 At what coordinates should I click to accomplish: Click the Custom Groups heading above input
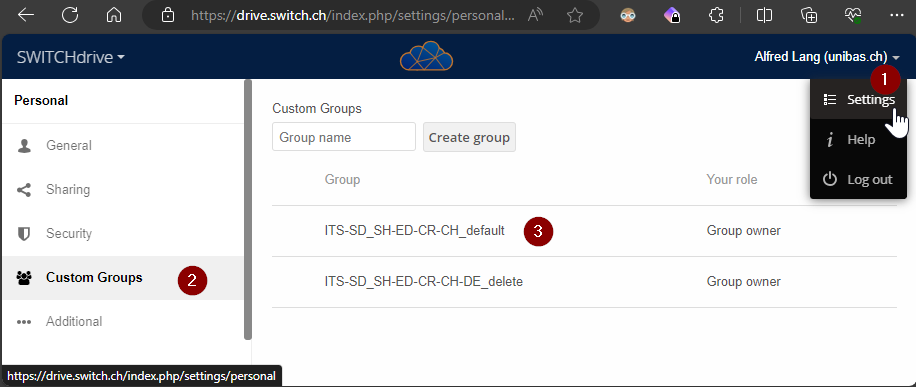(x=317, y=109)
